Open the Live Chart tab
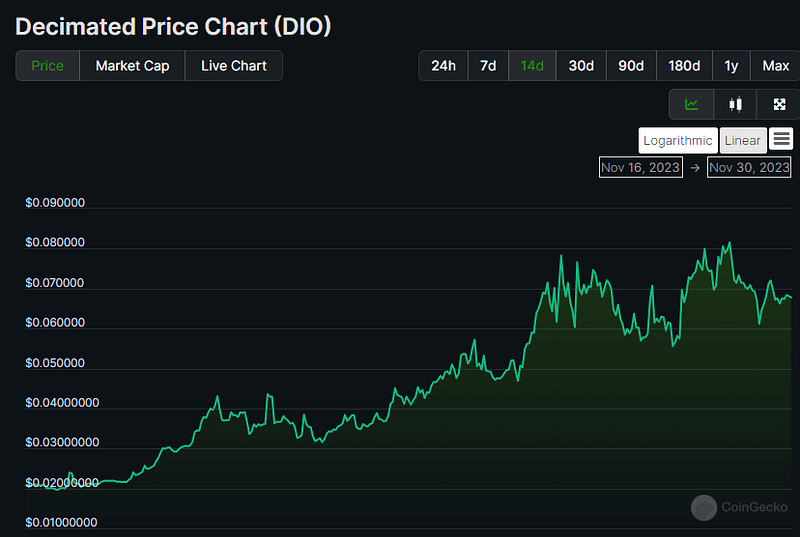The image size is (800, 537). [234, 66]
